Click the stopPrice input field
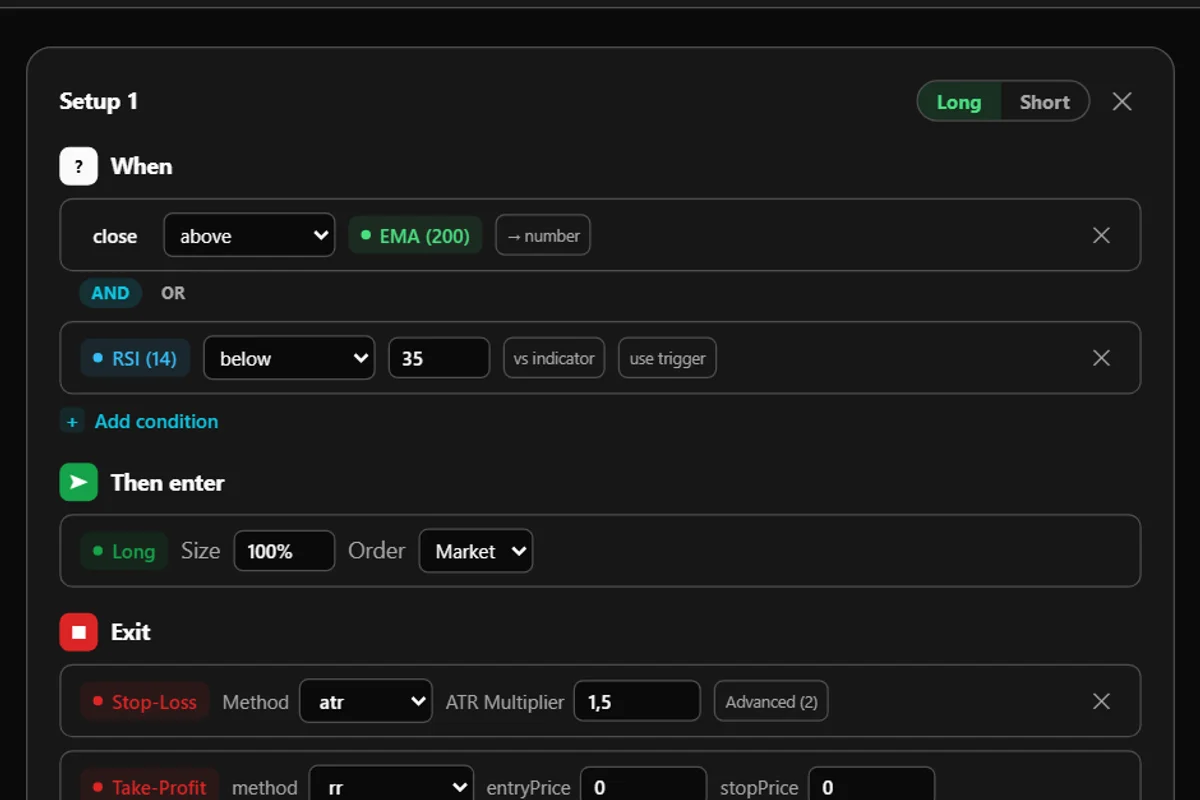This screenshot has width=1200, height=800. point(871,787)
